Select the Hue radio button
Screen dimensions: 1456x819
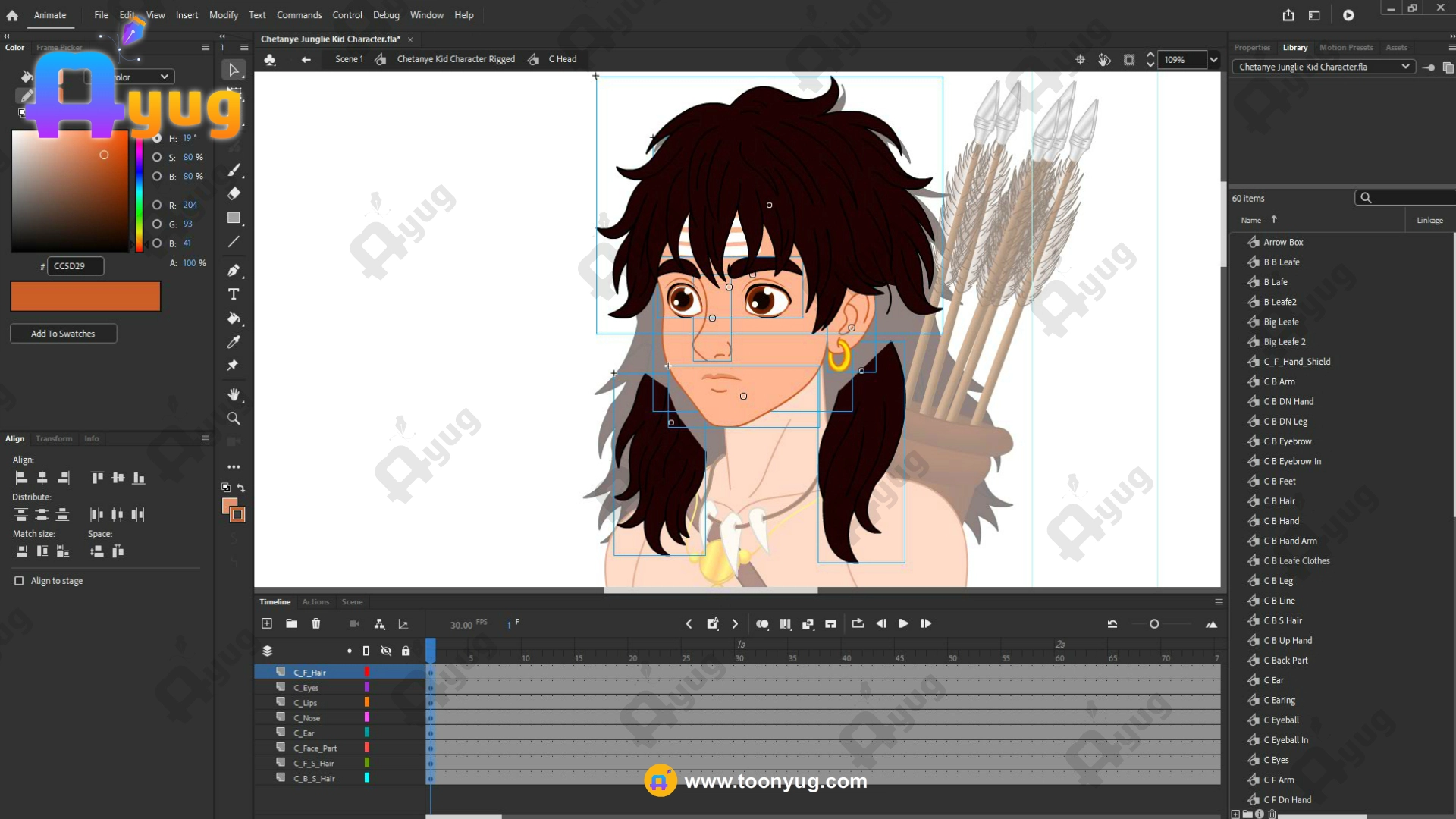click(157, 138)
